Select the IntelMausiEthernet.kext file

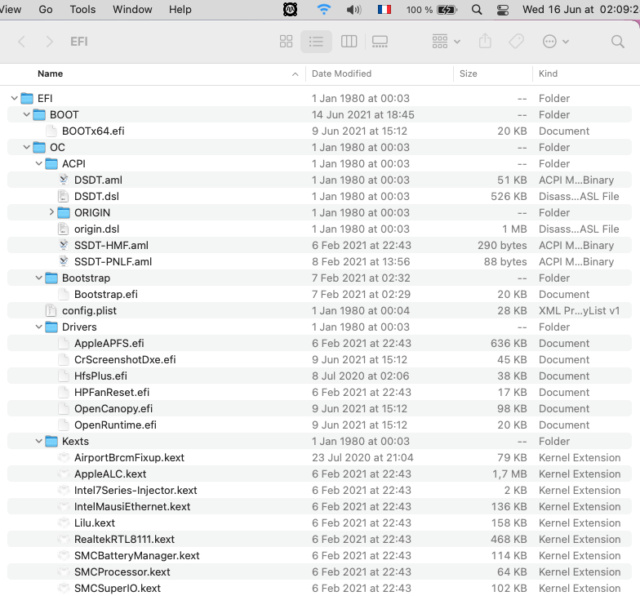coord(132,507)
